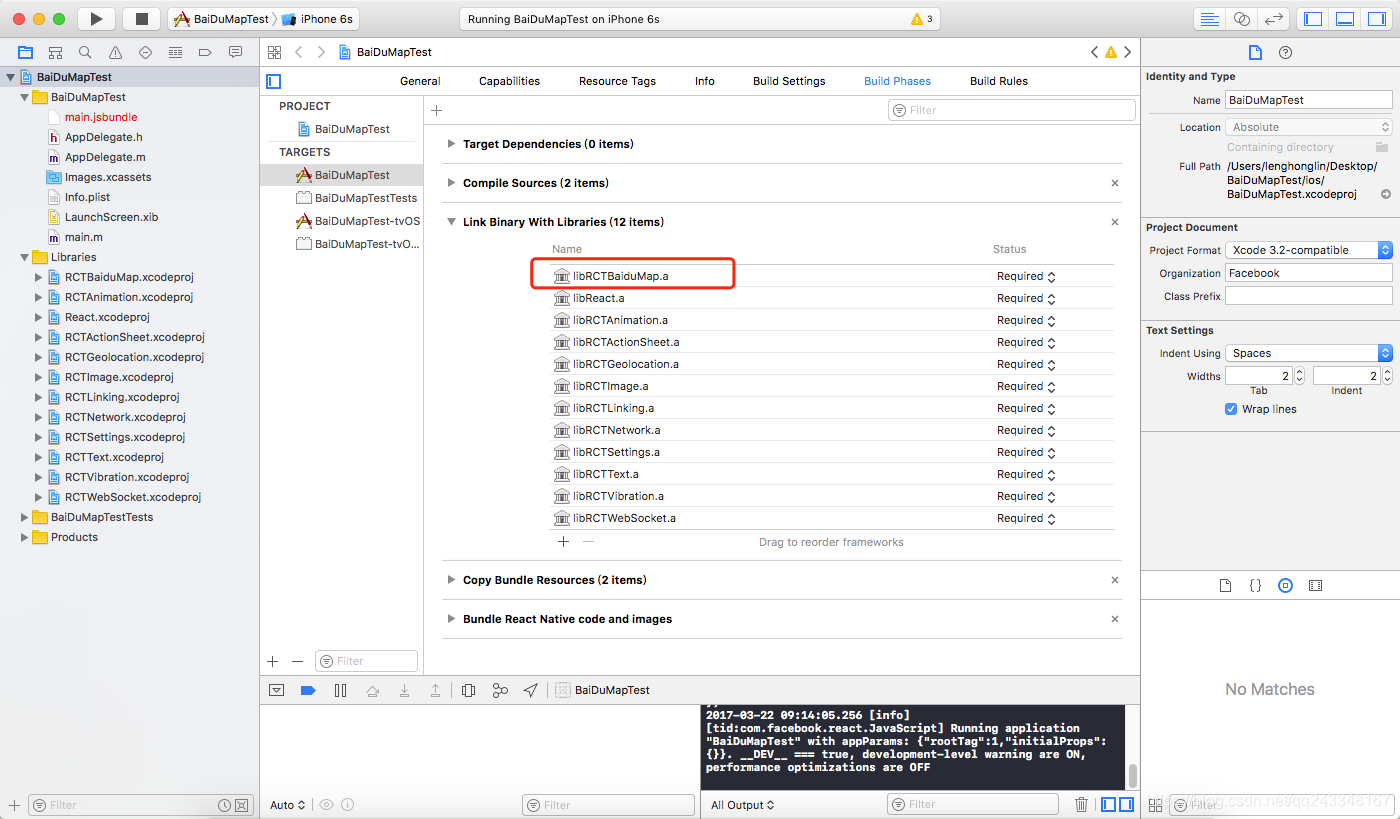
Task: Hide the debug area toggle icon
Action: coord(277,690)
